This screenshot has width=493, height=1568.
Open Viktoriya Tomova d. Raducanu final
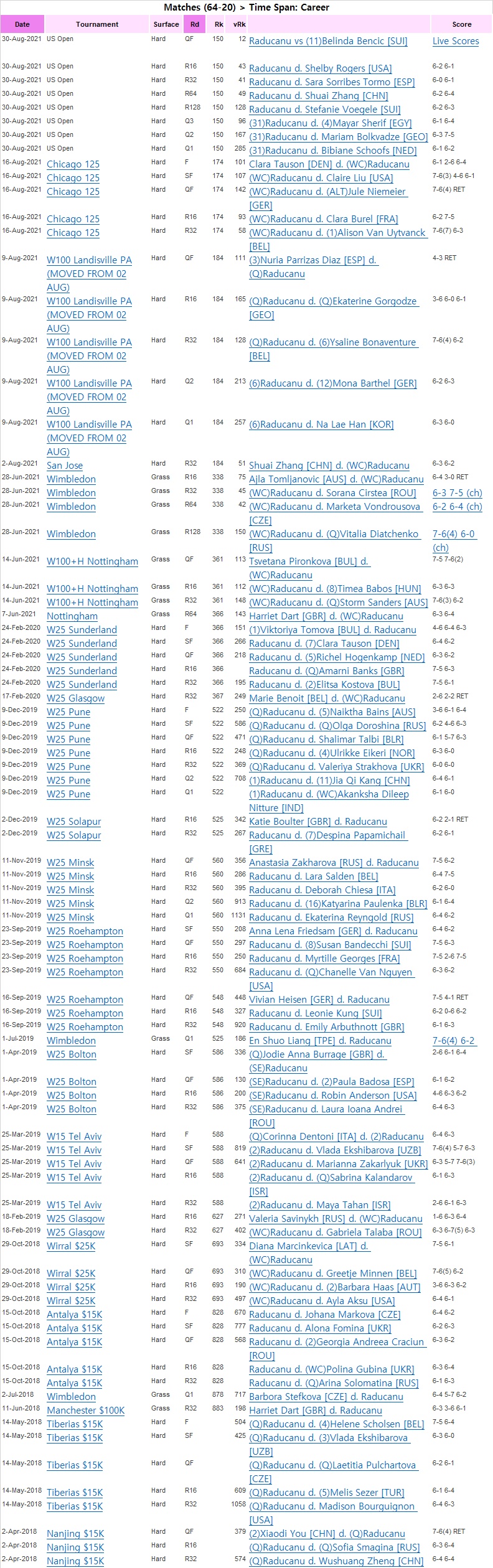(332, 630)
